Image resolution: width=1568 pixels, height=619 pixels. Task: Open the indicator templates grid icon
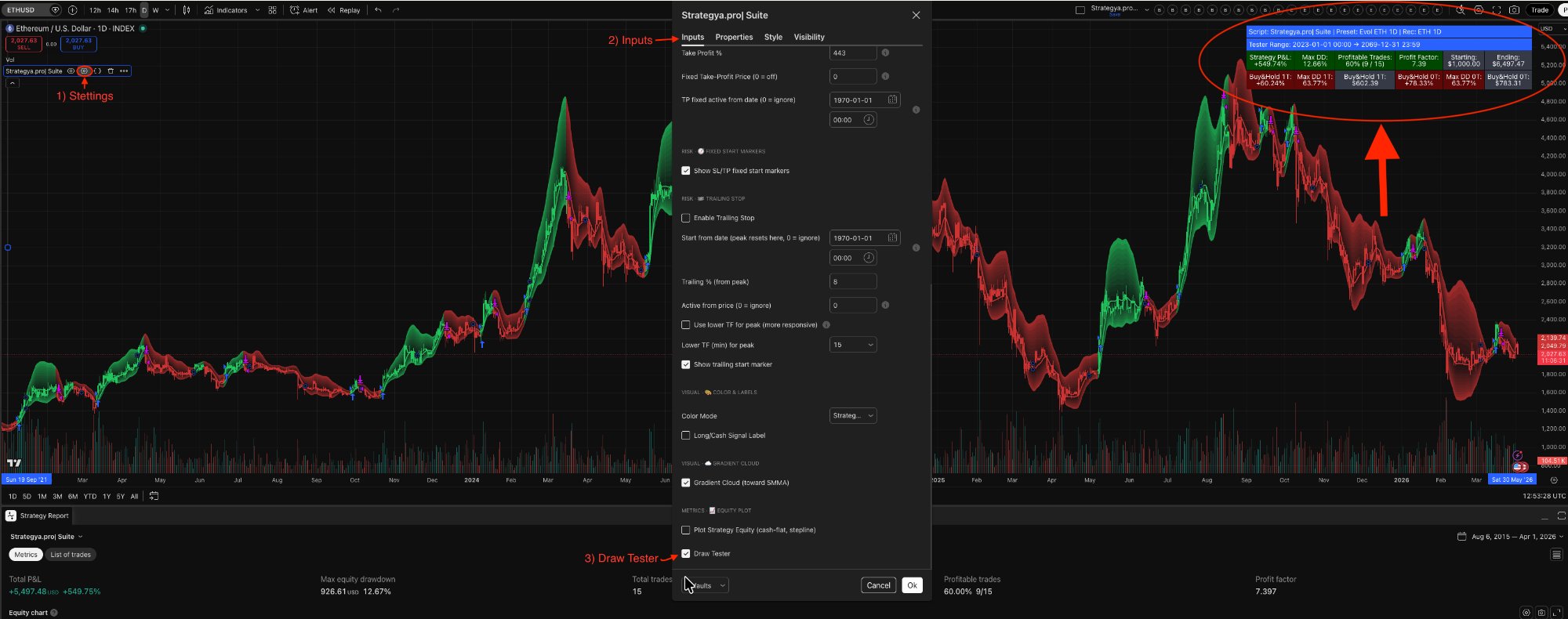pos(272,10)
